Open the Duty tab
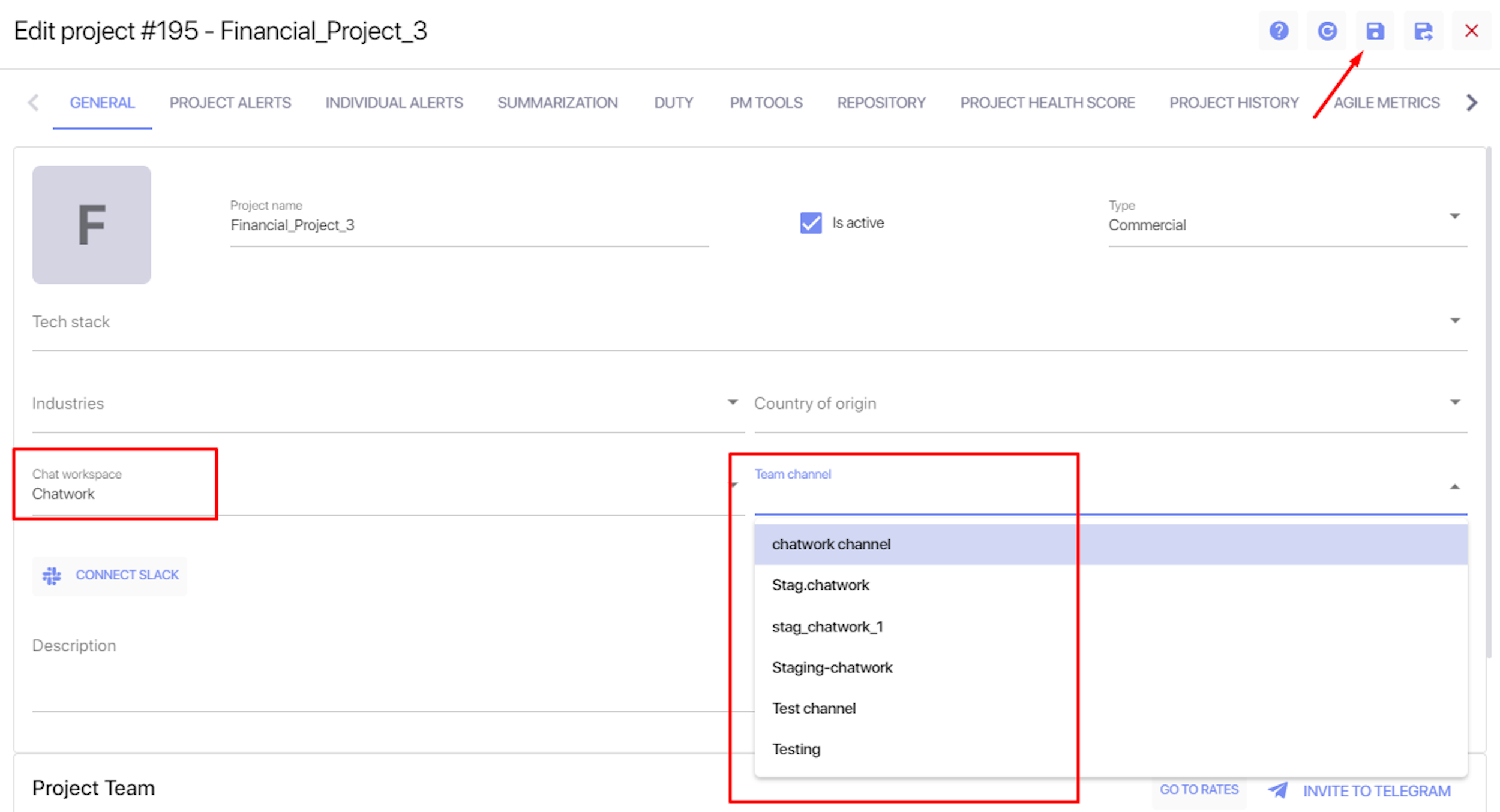The image size is (1500, 812). coord(673,103)
